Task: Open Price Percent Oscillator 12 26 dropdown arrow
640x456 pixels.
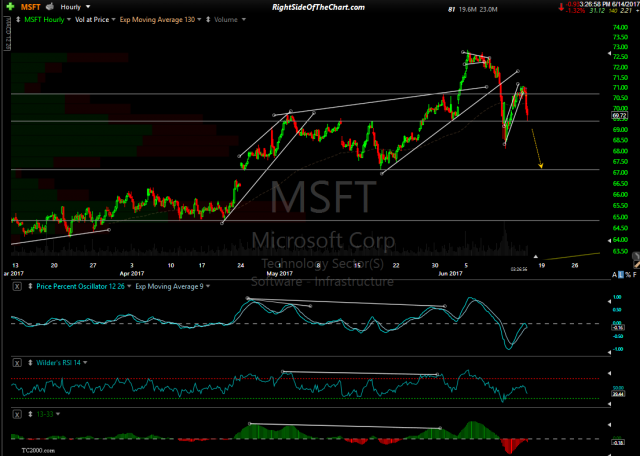Action: pyautogui.click(x=129, y=287)
